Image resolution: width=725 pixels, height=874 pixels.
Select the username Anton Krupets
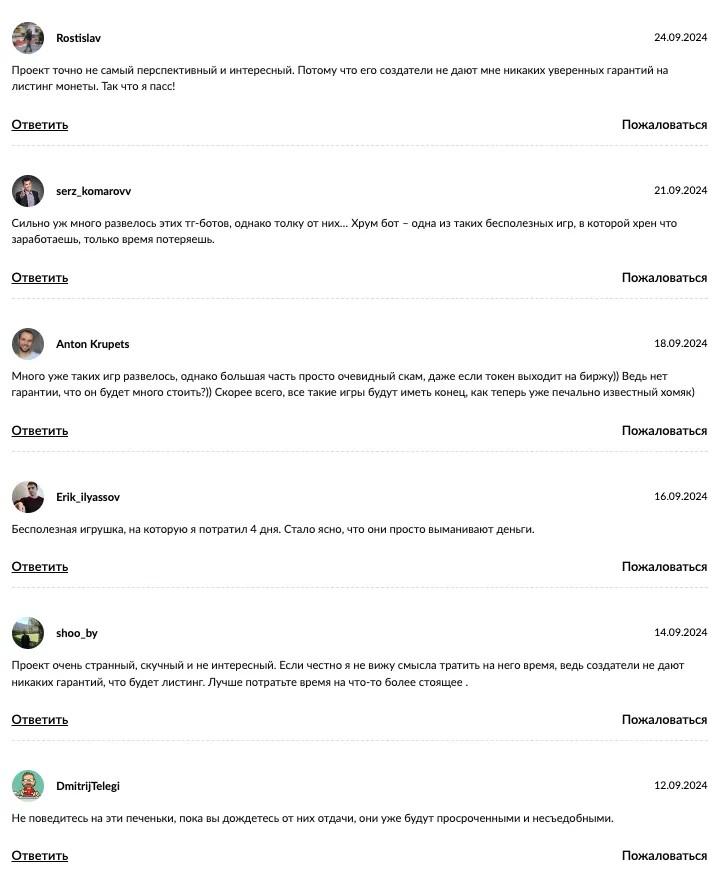93,344
